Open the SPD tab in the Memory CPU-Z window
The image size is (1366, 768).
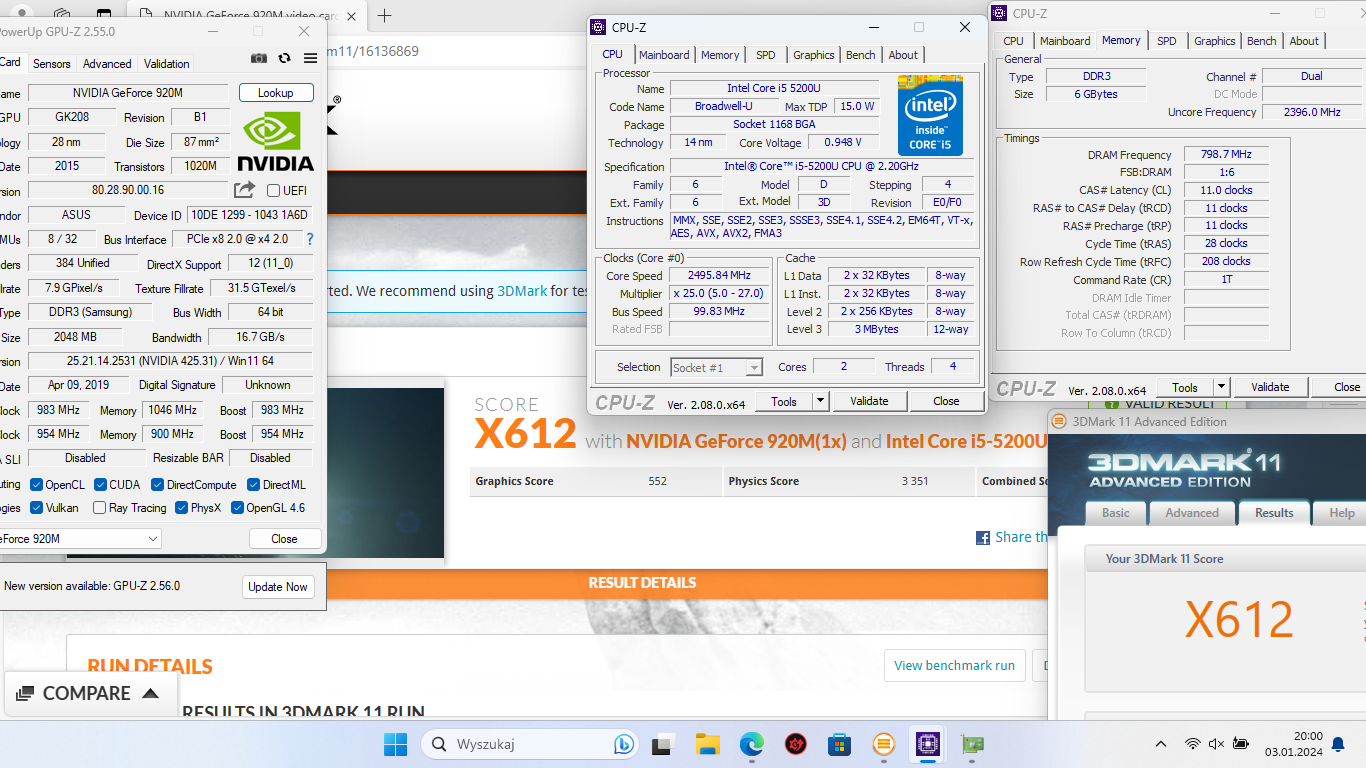[x=1167, y=41]
